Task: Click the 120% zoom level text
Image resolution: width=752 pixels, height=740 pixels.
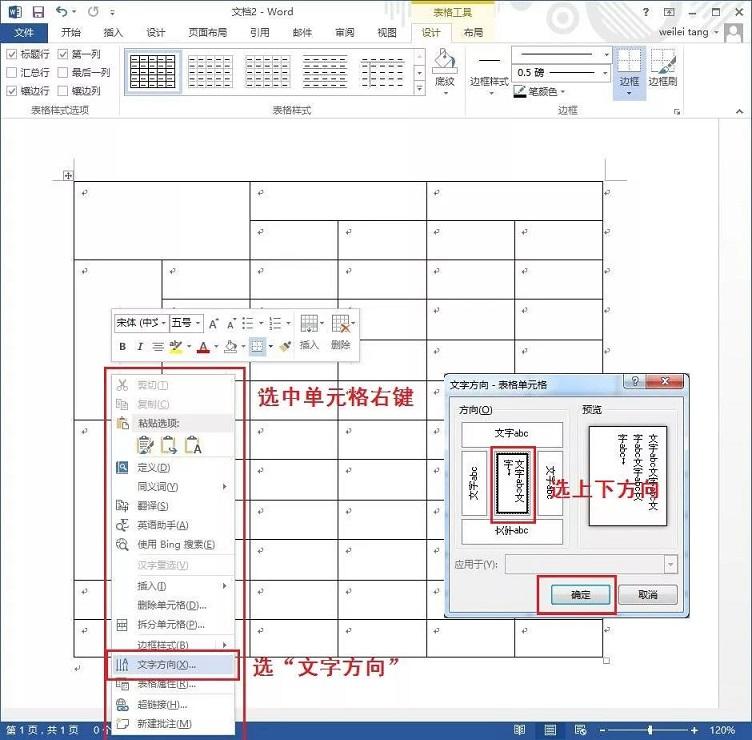Action: pyautogui.click(x=722, y=730)
